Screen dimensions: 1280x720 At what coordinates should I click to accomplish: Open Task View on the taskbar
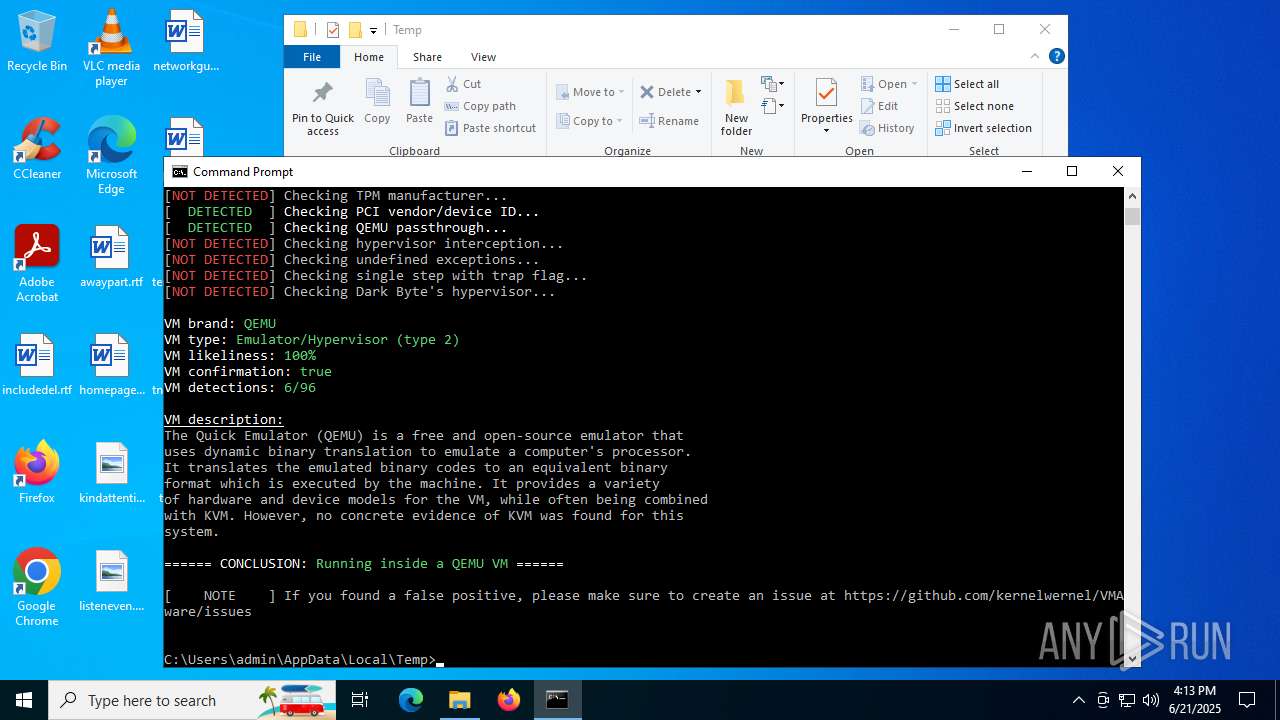(361, 700)
